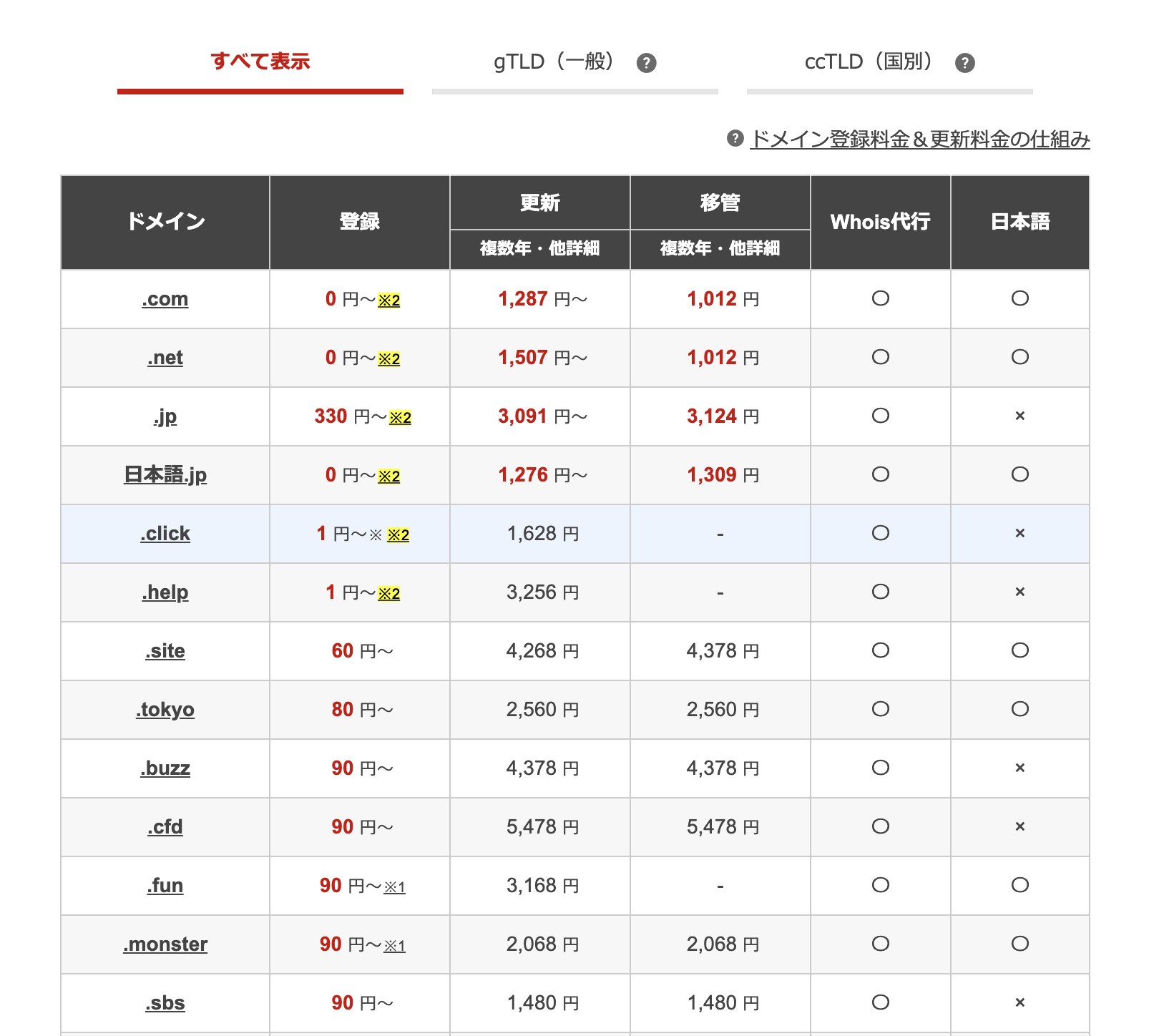The height and width of the screenshot is (1036, 1159).
Task: Click ※2 note in .jp row
Action: click(x=401, y=418)
